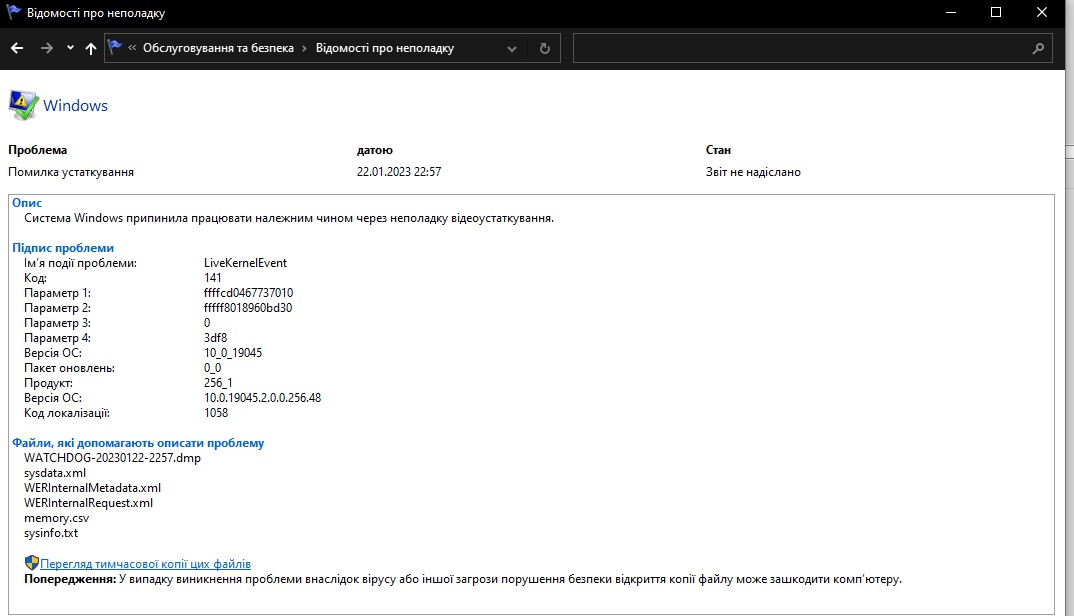
Task: Click the flag icon in the address bar
Action: click(115, 47)
